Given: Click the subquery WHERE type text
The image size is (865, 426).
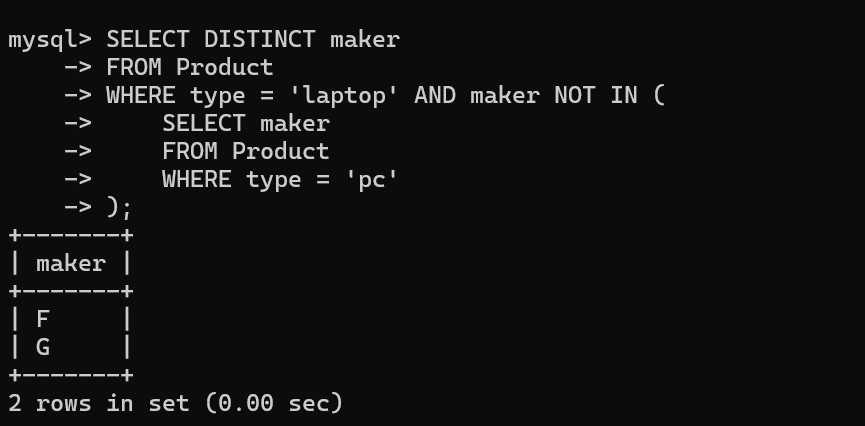Looking at the screenshot, I should pyautogui.click(x=232, y=180).
